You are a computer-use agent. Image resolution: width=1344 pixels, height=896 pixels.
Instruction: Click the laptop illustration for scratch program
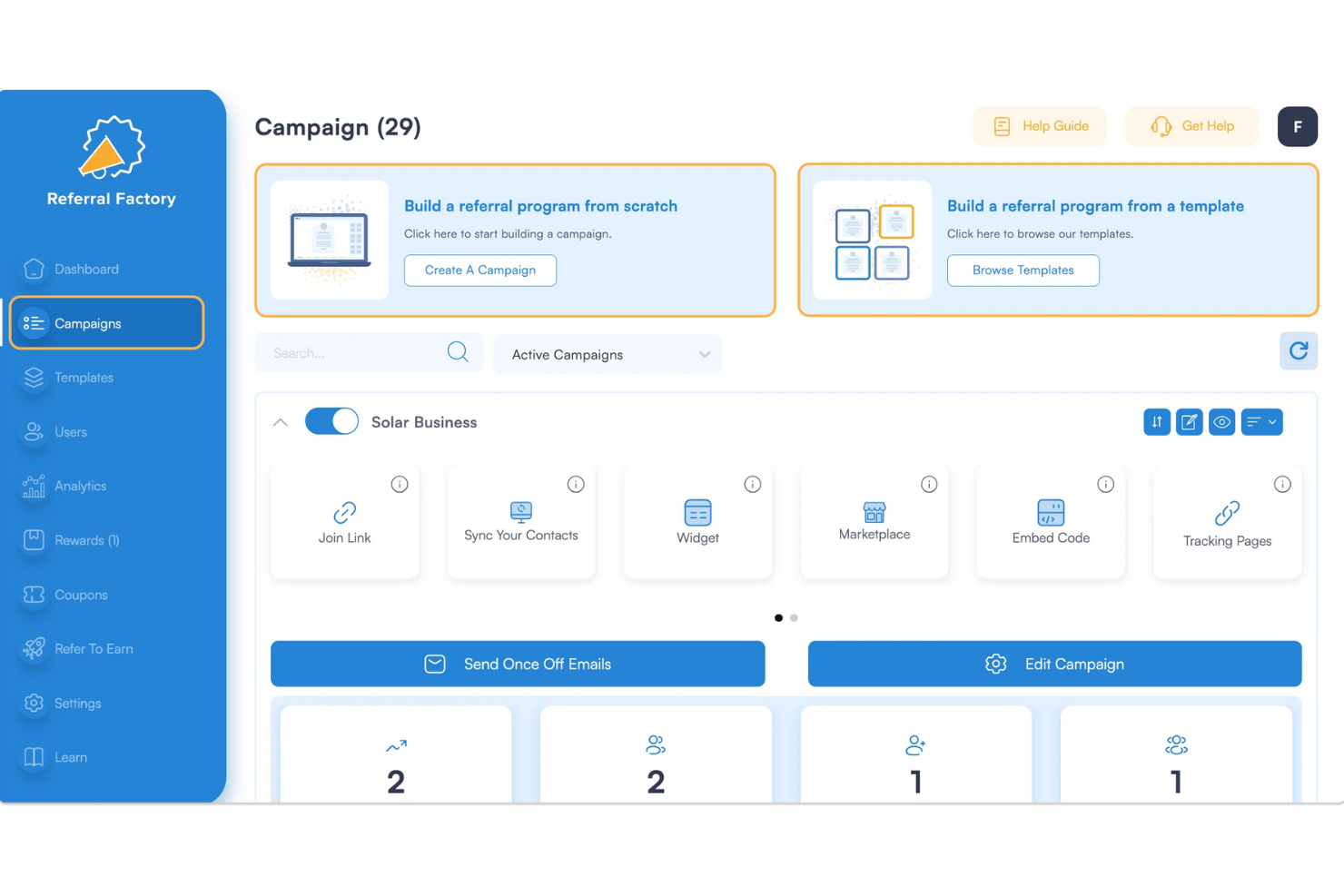tap(330, 240)
